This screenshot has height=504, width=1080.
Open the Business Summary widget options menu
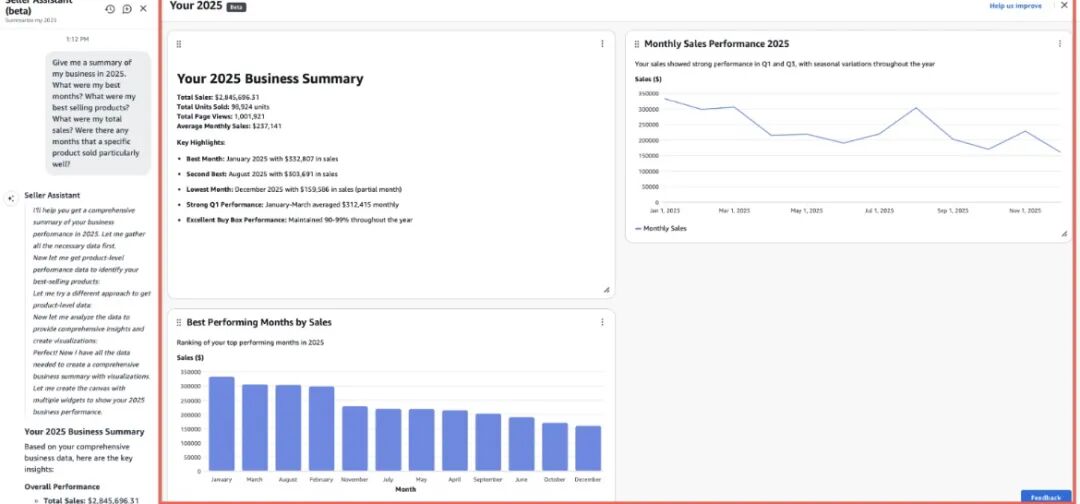pyautogui.click(x=602, y=44)
